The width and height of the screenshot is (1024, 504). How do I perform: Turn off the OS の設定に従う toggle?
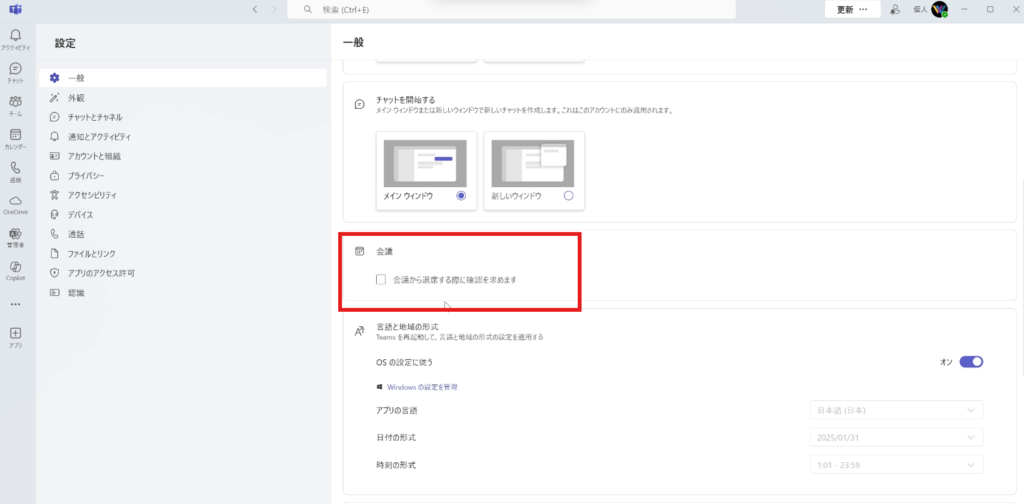pos(971,362)
